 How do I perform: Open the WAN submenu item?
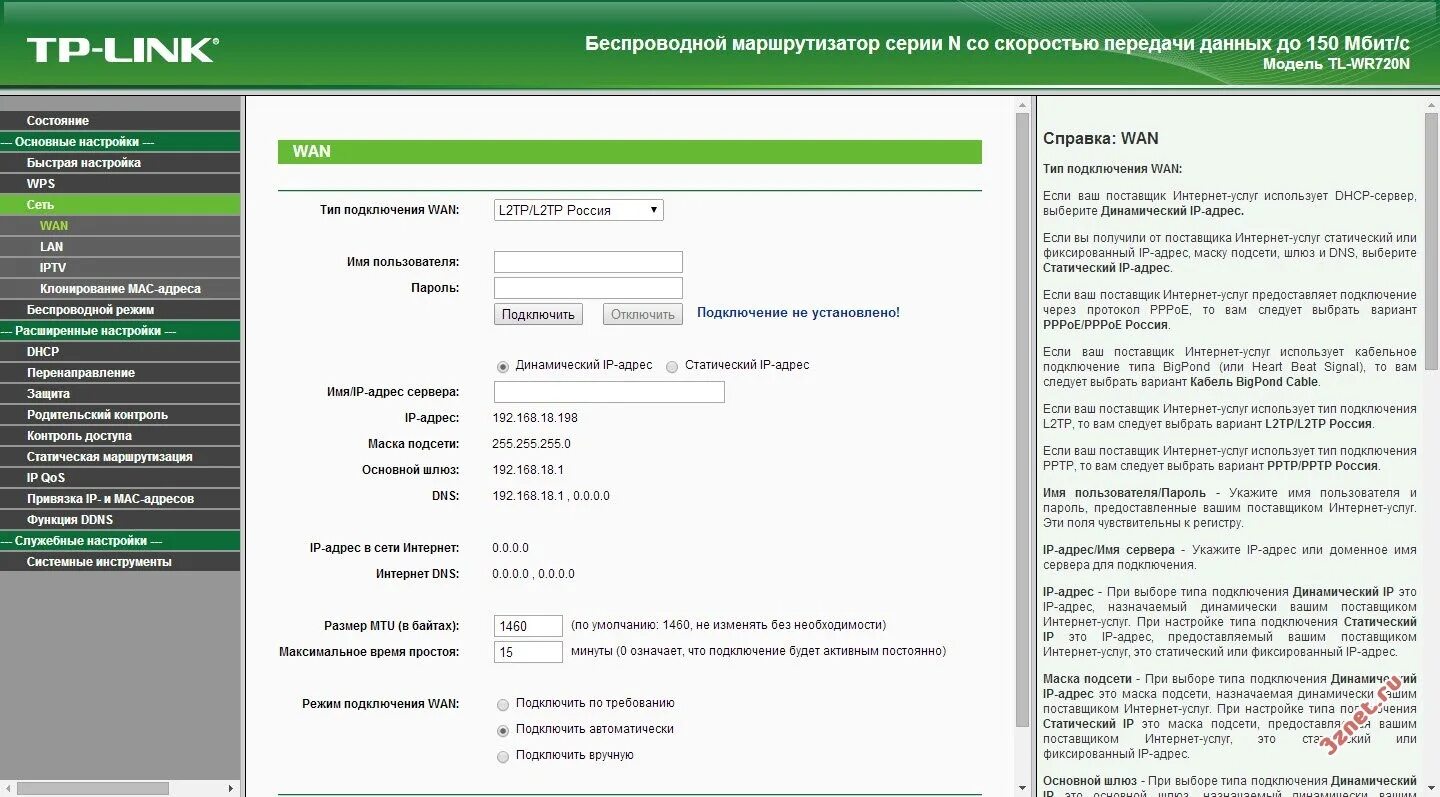click(x=120, y=225)
